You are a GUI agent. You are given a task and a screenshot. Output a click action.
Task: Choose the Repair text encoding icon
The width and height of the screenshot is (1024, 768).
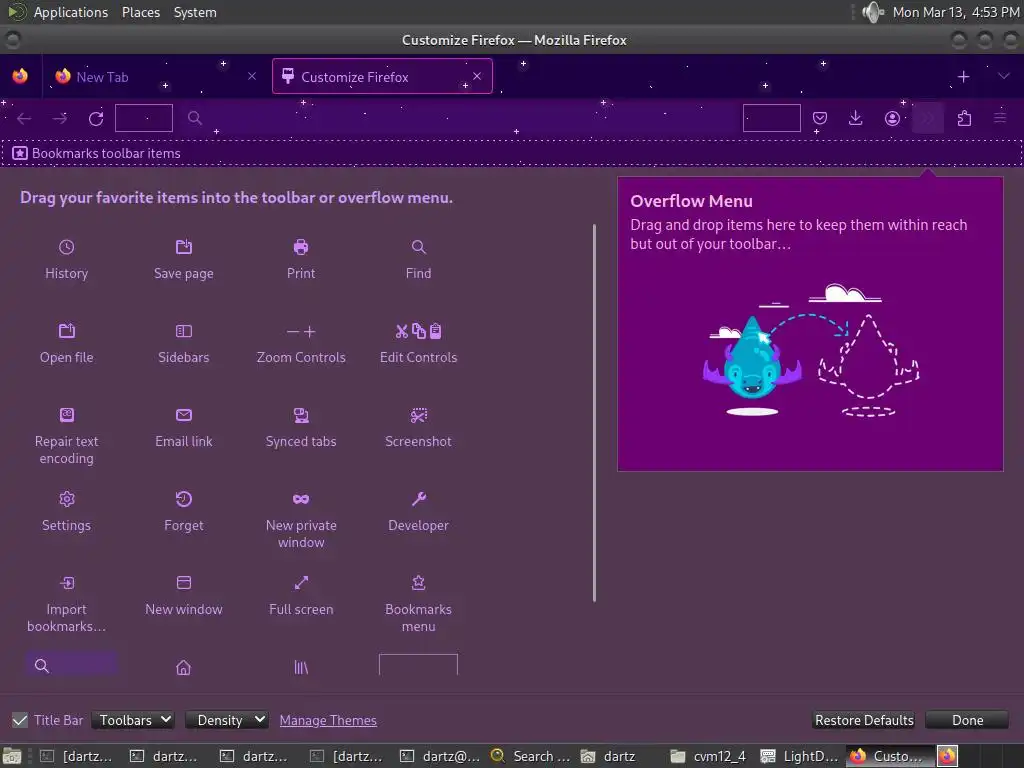[x=66, y=415]
